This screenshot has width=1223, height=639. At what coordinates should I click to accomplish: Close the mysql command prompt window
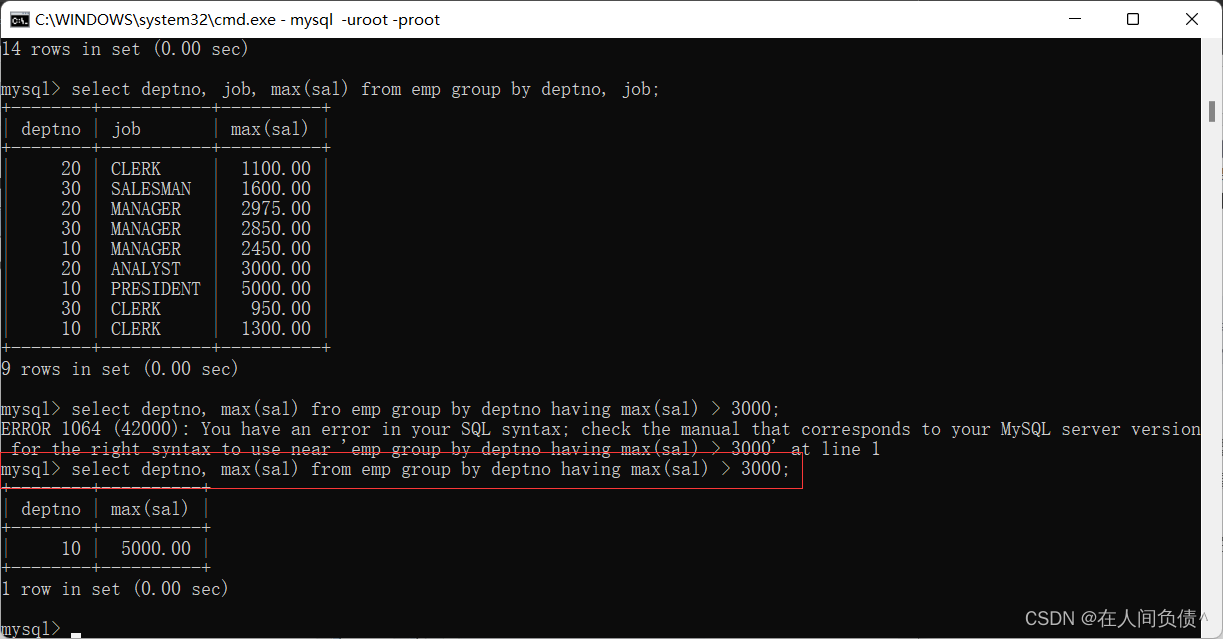coord(1191,19)
